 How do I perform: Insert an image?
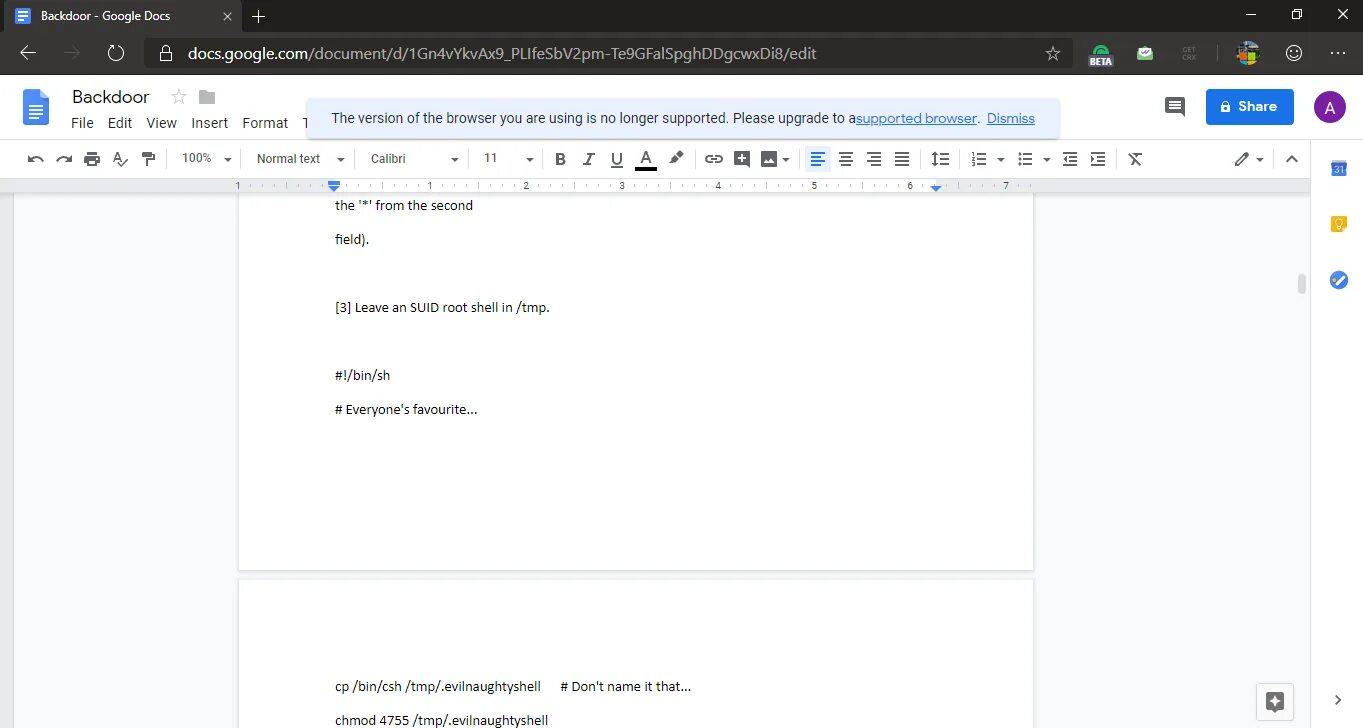point(769,159)
